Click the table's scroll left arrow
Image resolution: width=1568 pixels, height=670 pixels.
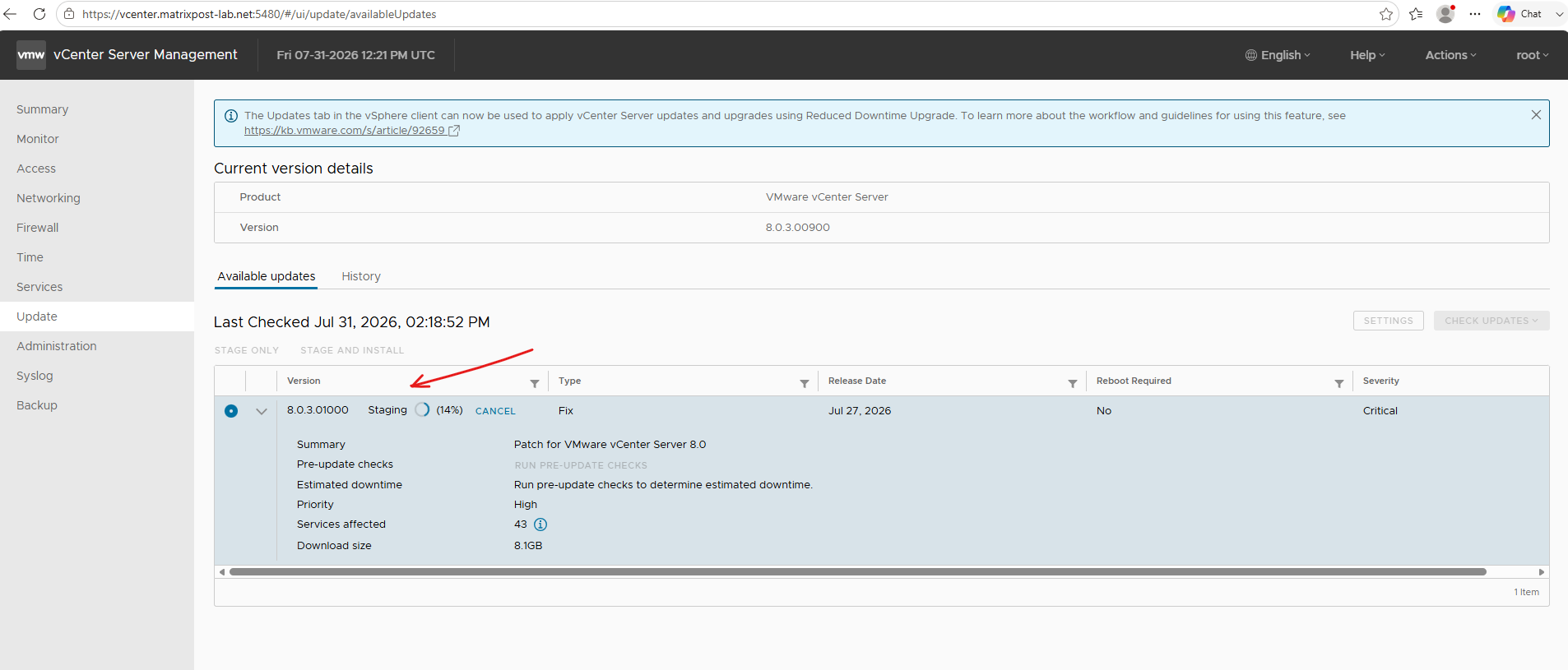point(221,571)
